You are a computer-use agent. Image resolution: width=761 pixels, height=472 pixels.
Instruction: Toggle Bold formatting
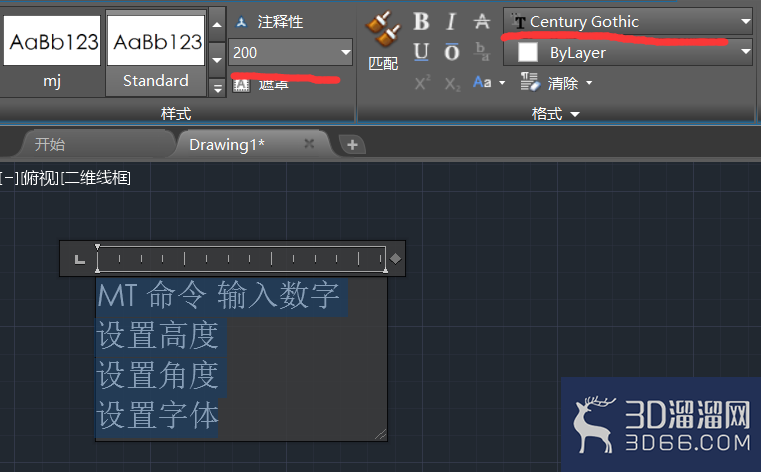(x=421, y=22)
